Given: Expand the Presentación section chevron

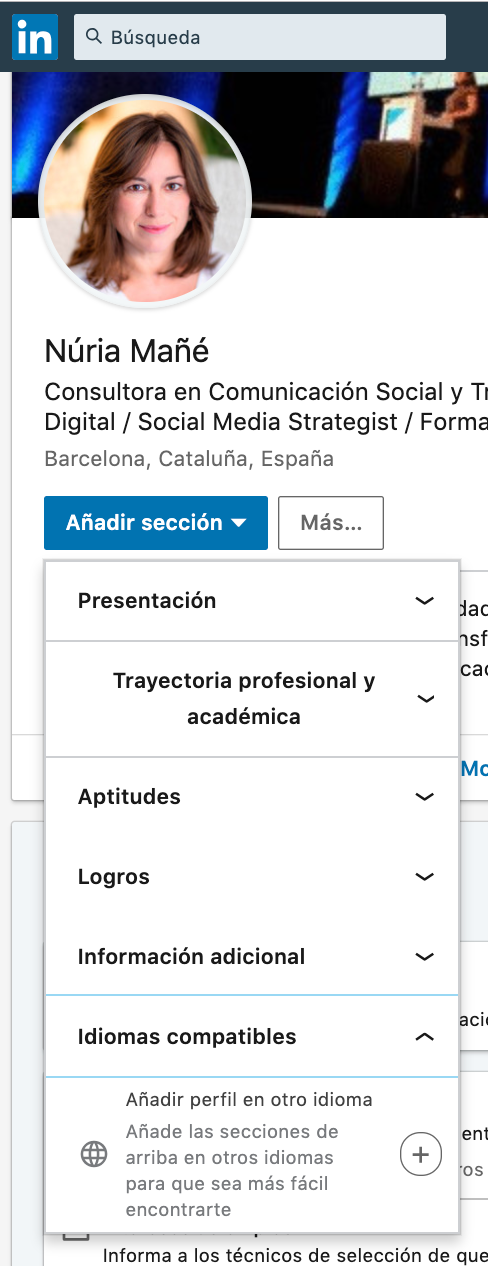Looking at the screenshot, I should (x=425, y=601).
